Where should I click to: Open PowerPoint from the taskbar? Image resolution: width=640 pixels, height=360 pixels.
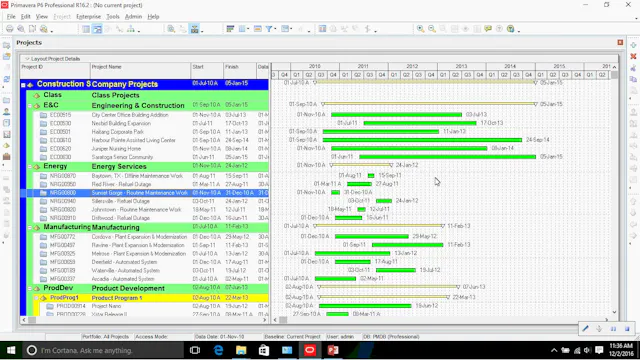333,350
